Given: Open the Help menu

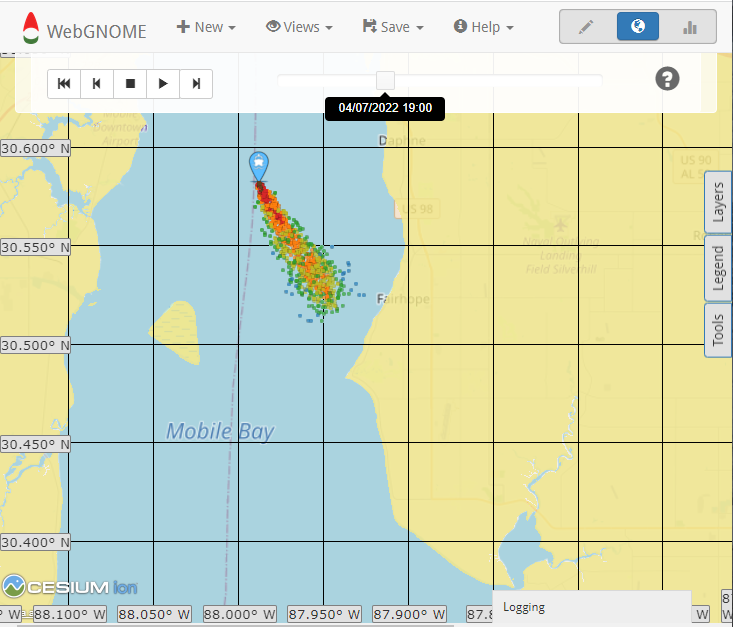Looking at the screenshot, I should click(x=483, y=27).
